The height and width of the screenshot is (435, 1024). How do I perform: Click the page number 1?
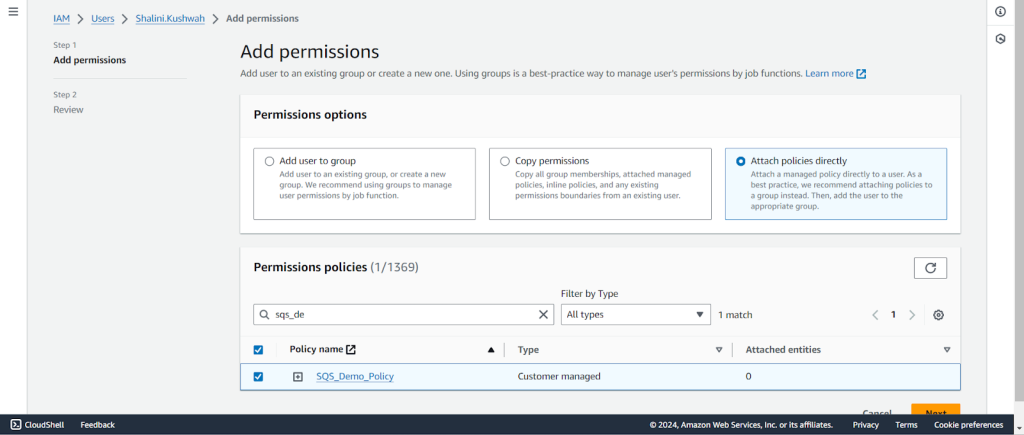(893, 315)
